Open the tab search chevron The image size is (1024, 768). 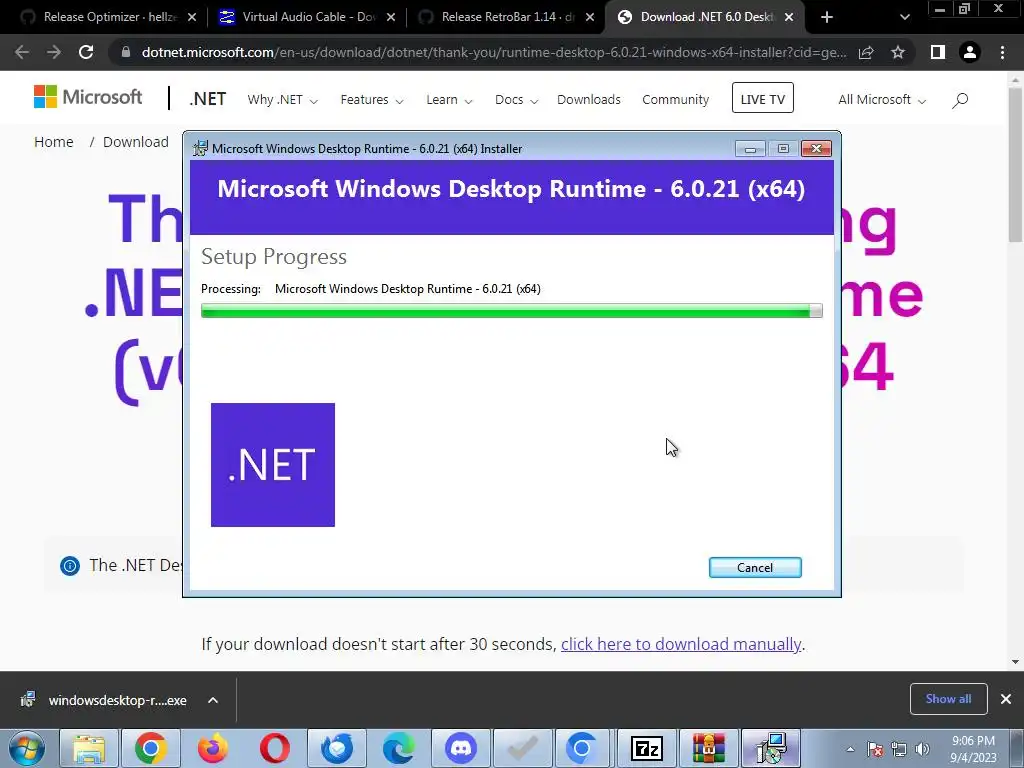[x=904, y=17]
